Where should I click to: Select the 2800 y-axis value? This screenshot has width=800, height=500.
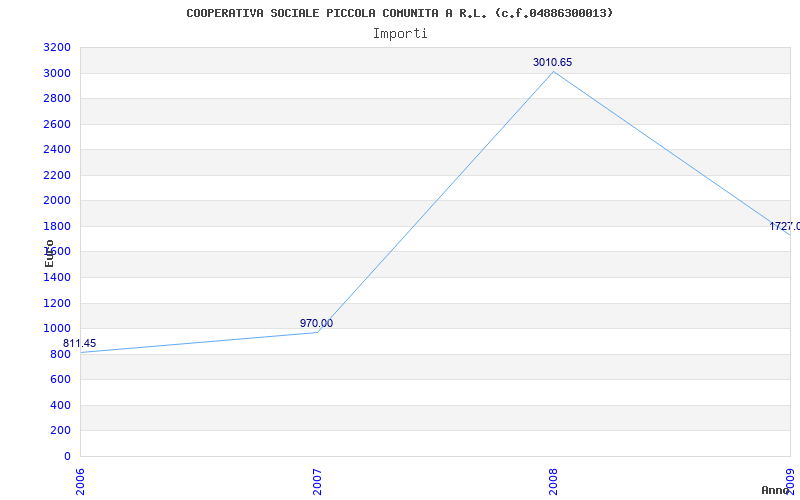coord(57,98)
